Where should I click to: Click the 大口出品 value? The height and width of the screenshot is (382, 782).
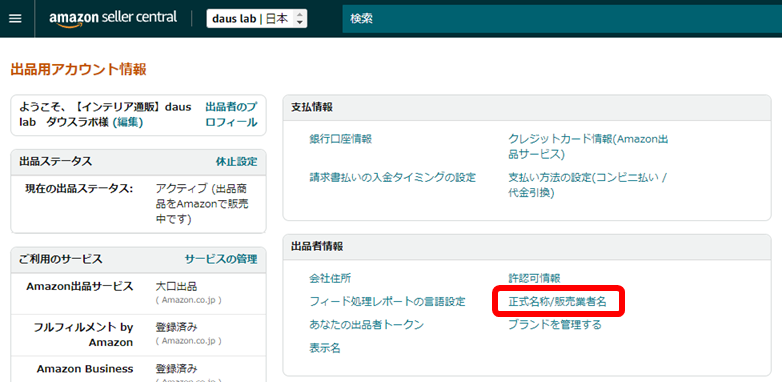tap(177, 286)
